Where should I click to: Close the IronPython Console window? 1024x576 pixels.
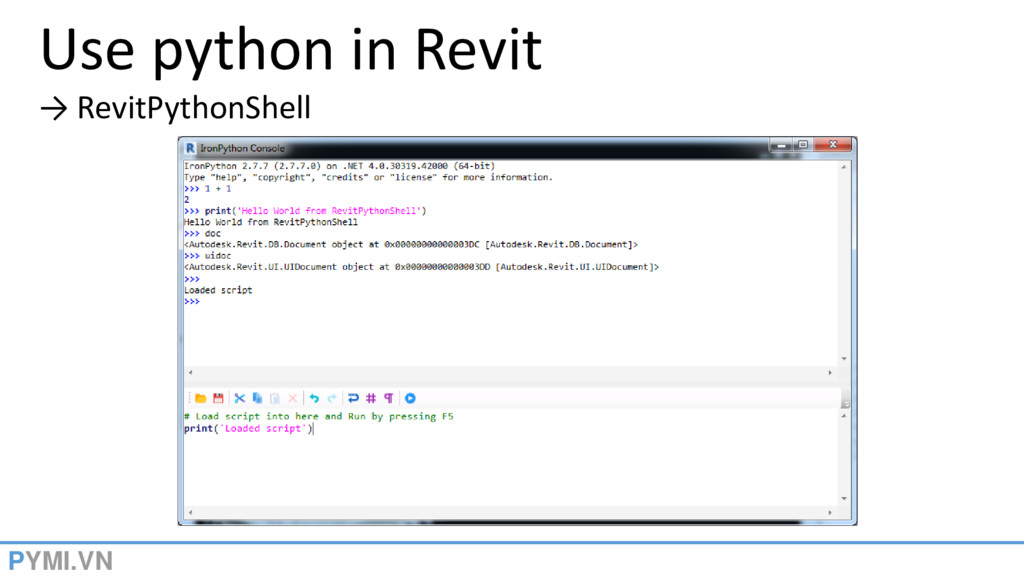833,145
